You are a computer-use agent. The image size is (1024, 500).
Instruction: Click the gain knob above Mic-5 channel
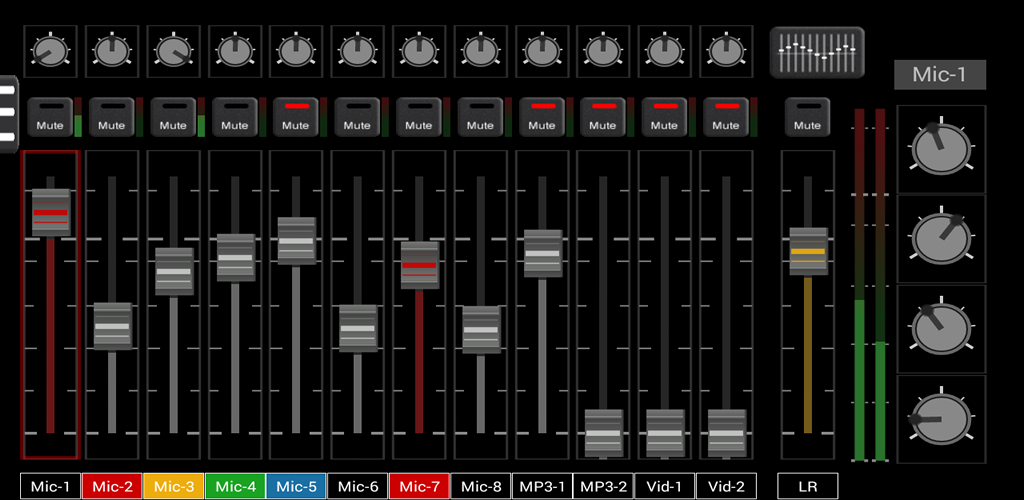click(x=296, y=52)
